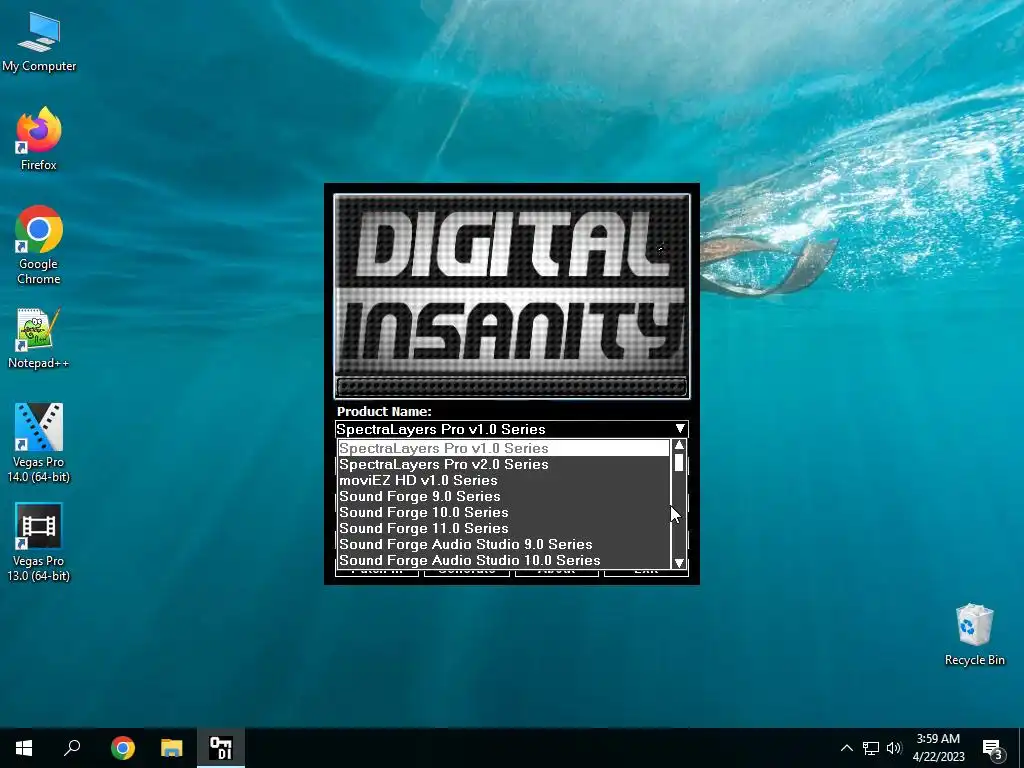Click the Digital Insanity logo banner
This screenshot has height=768, width=1024.
coord(512,296)
